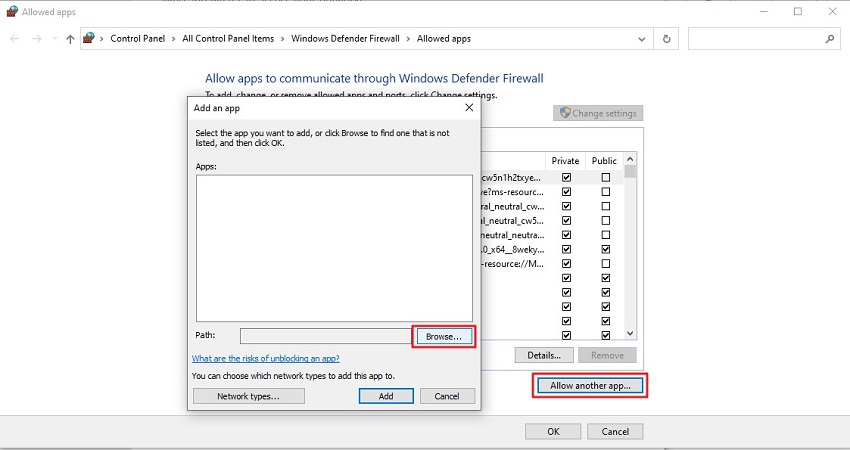Click the allowed apps list vertical scrollbar
This screenshot has height=450, width=850.
[631, 250]
